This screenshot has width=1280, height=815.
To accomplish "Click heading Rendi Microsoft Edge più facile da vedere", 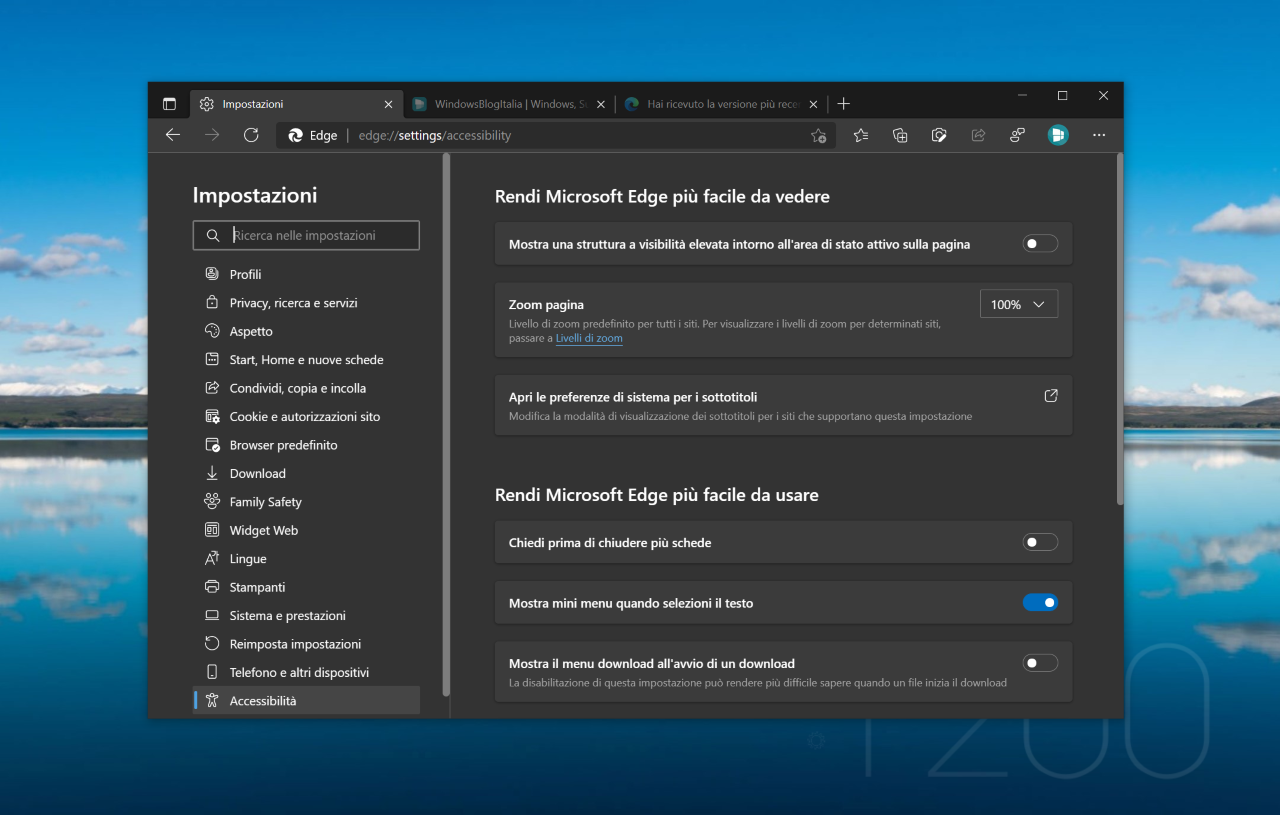I will point(662,197).
